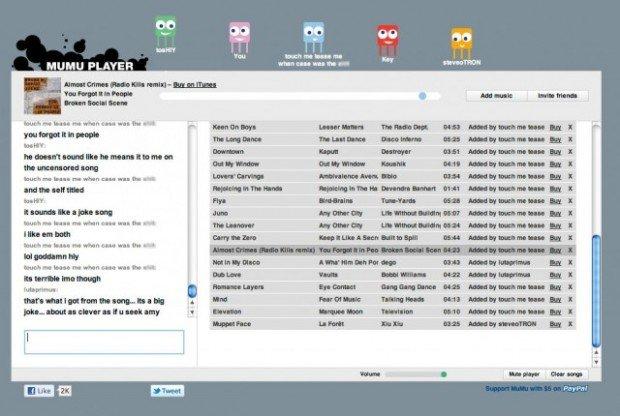620x416 pixels.
Task: Remove The Leanover with its X
Action: tap(570, 226)
